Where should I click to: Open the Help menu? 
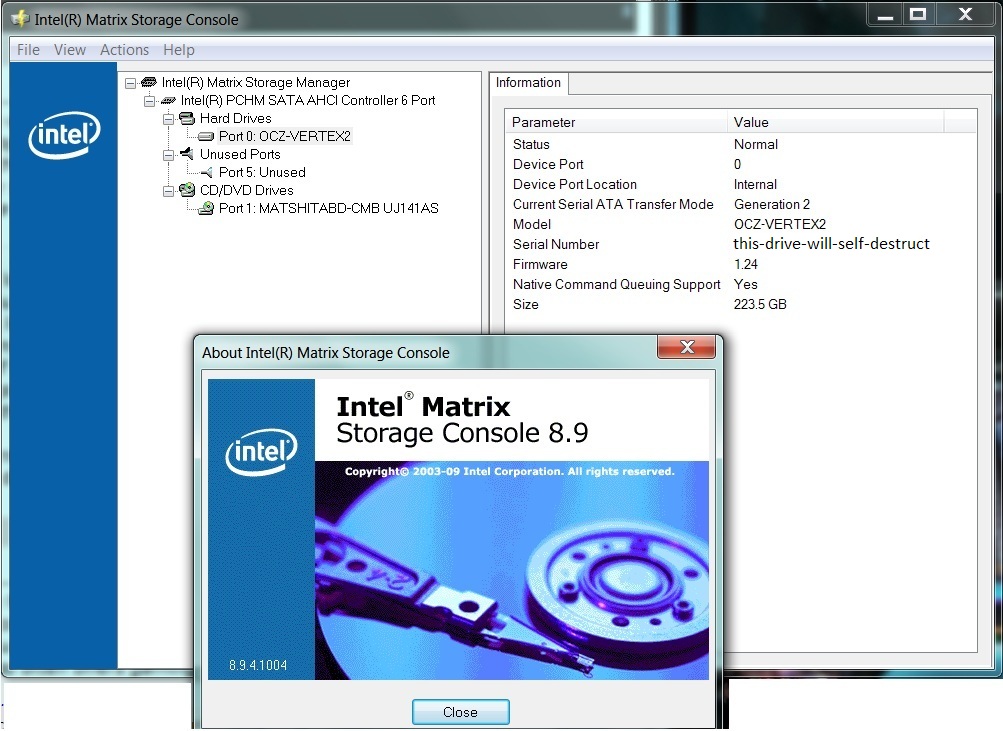click(x=178, y=50)
